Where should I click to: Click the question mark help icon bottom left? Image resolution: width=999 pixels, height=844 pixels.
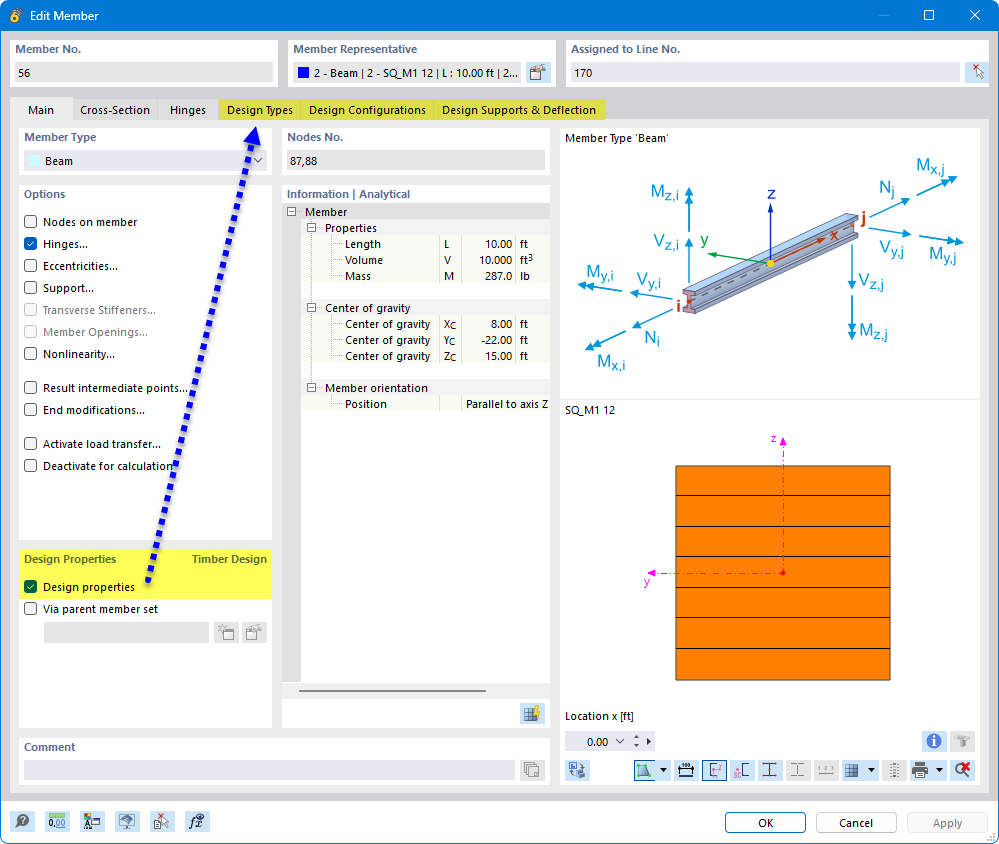(22, 821)
